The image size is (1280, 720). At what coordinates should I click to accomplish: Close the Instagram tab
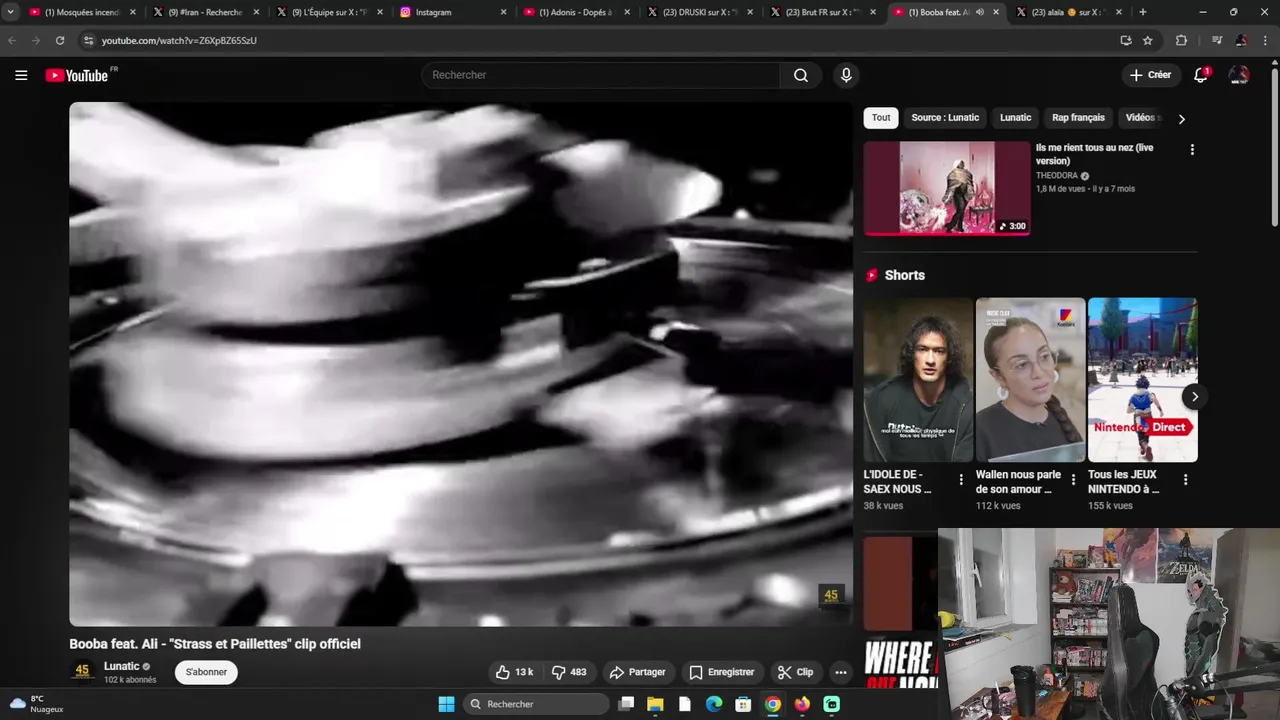point(504,12)
